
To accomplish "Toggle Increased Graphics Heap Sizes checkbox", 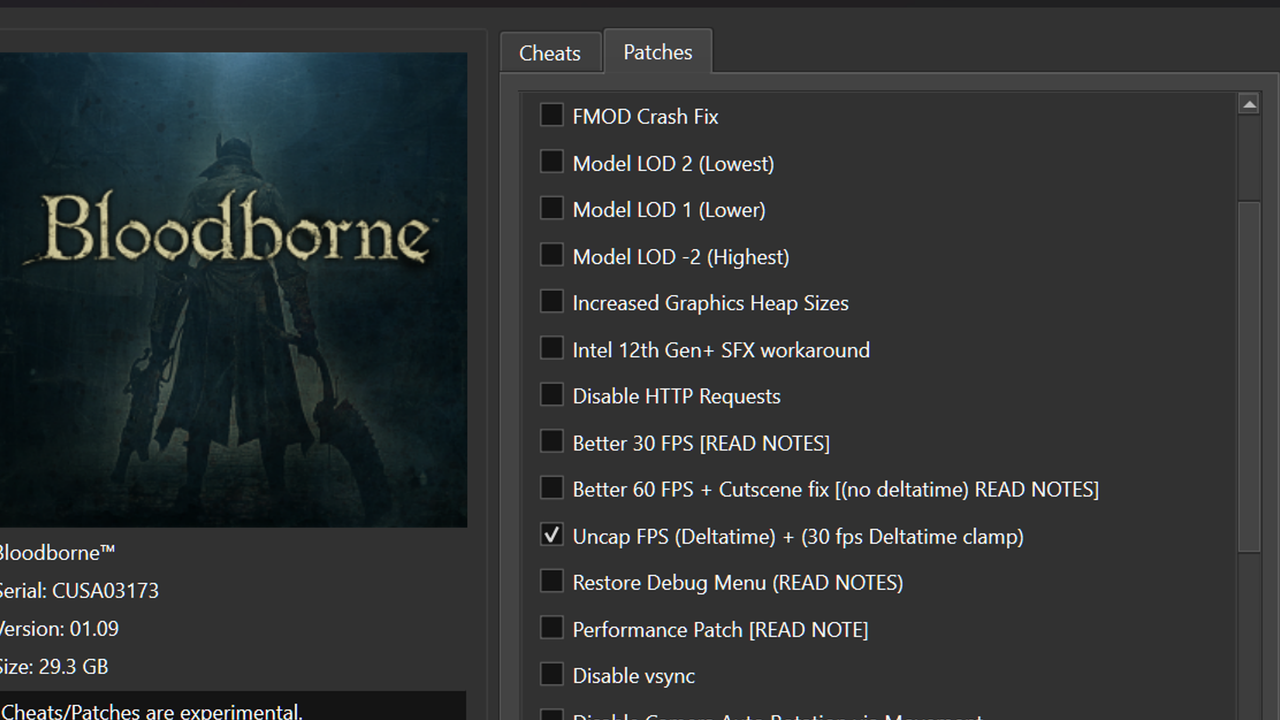I will tap(551, 301).
